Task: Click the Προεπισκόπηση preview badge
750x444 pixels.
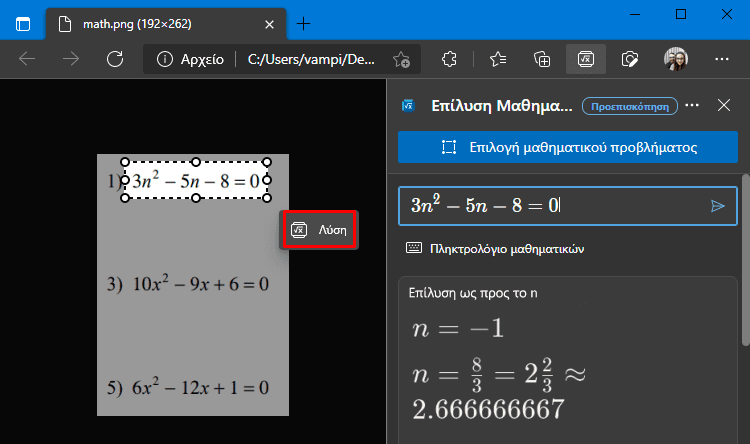Action: [x=629, y=106]
